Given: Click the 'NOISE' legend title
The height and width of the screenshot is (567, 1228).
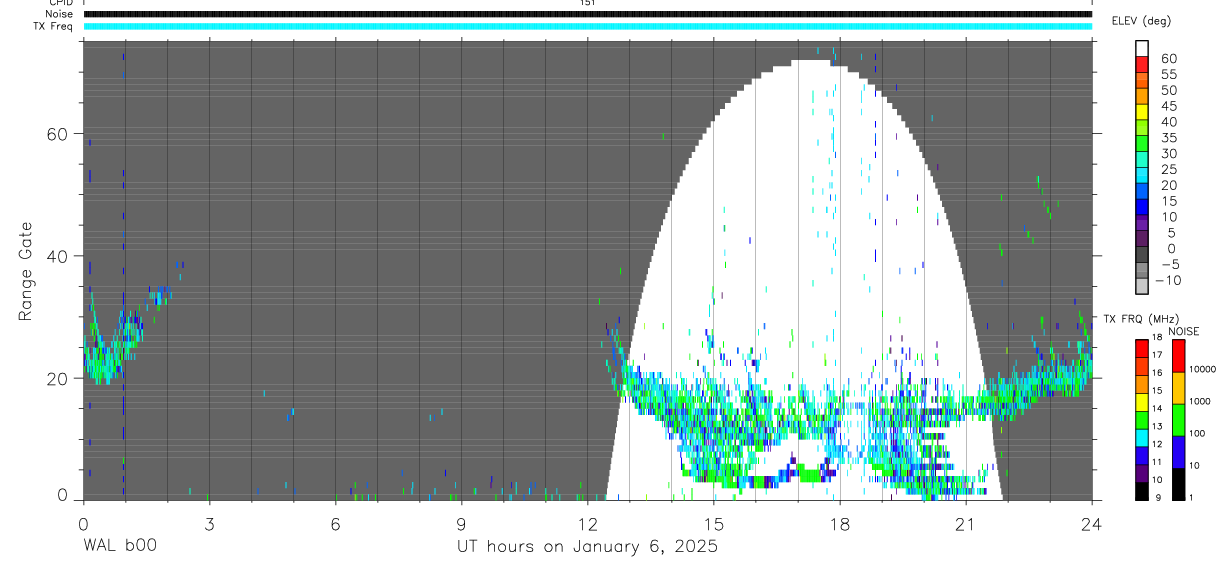Looking at the screenshot, I should coord(1184,332).
